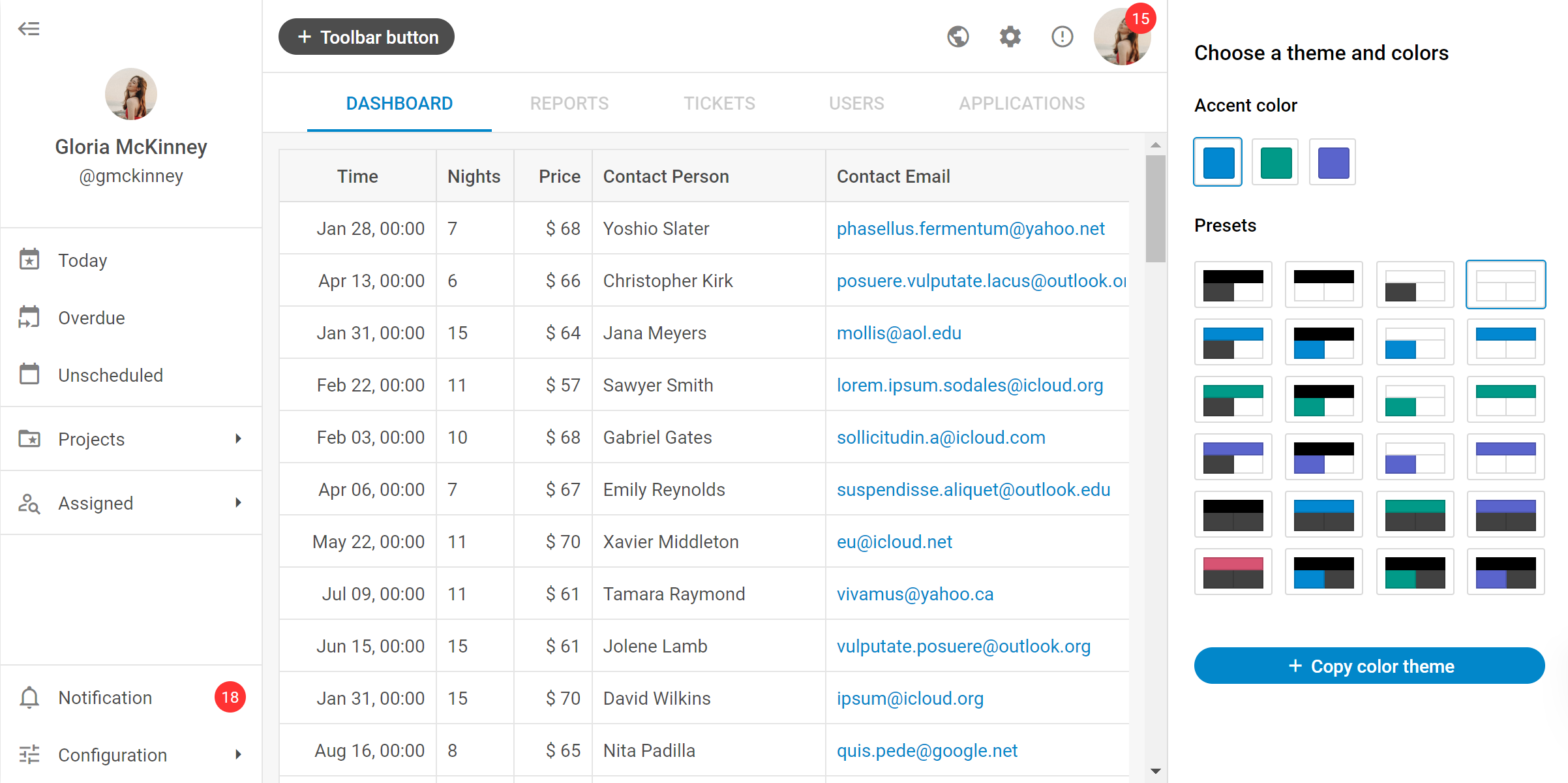Open email link mollis@aol.edu

[x=899, y=333]
